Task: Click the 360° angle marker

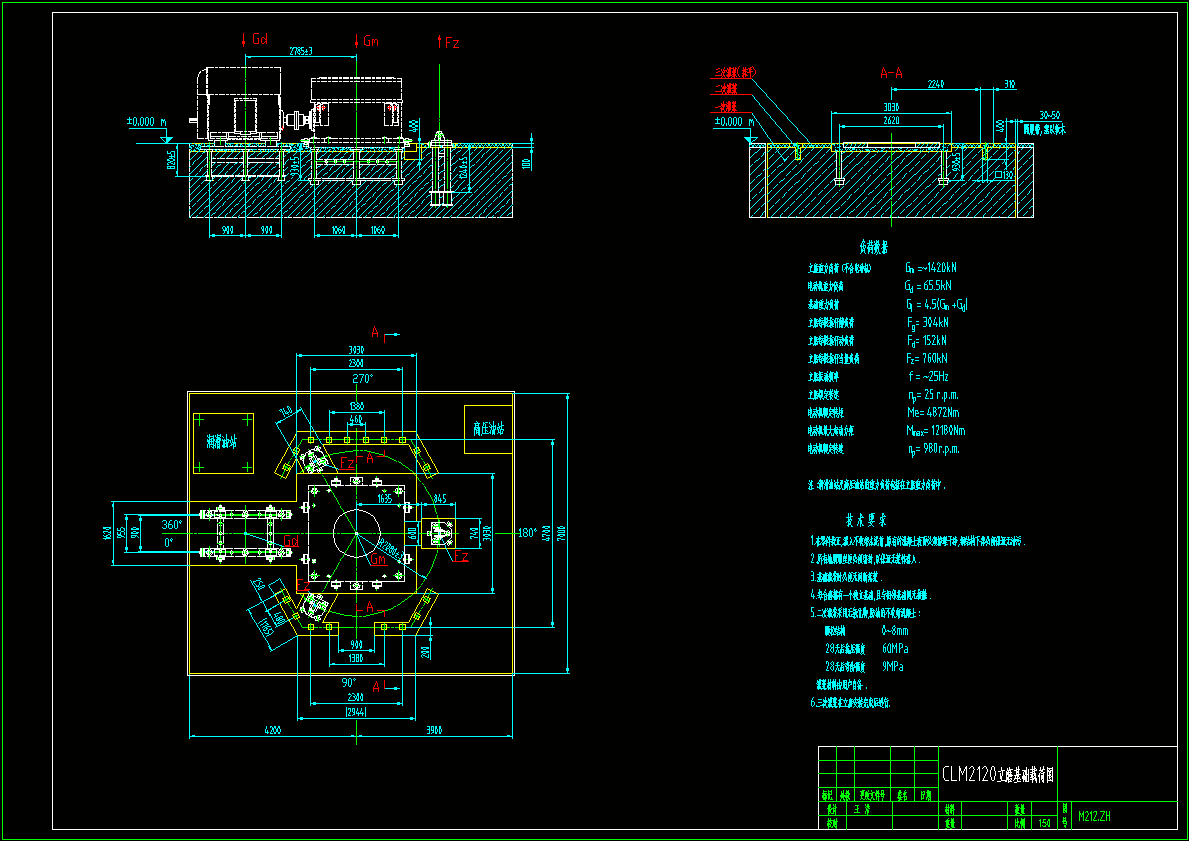Action: pyautogui.click(x=172, y=525)
